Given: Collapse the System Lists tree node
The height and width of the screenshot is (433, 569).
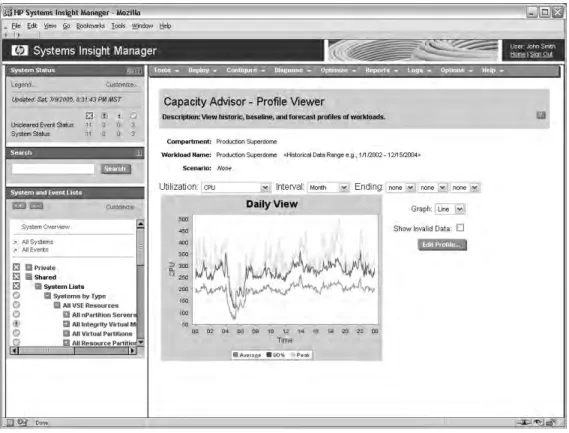Looking at the screenshot, I should (38, 286).
